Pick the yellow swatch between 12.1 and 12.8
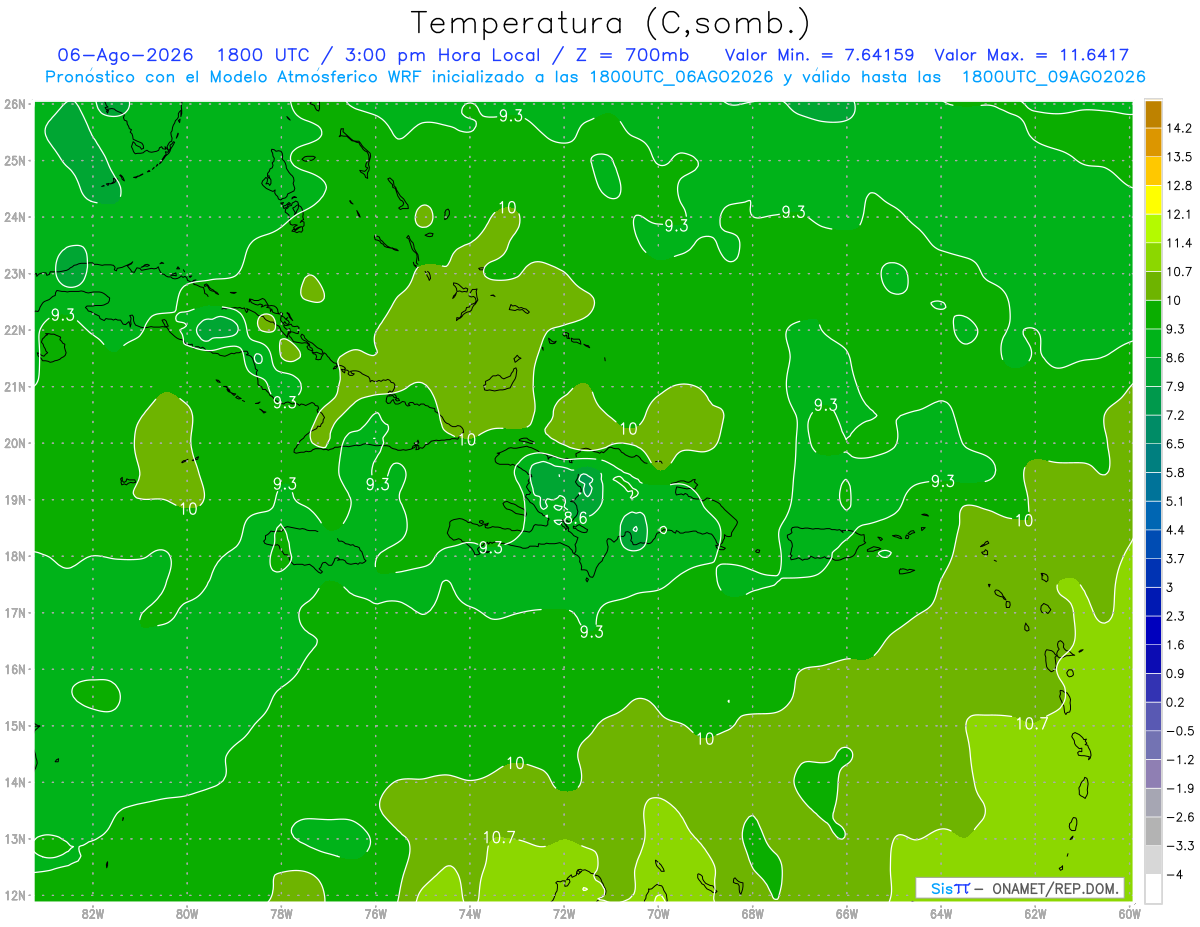This screenshot has width=1200, height=927. [x=1153, y=200]
